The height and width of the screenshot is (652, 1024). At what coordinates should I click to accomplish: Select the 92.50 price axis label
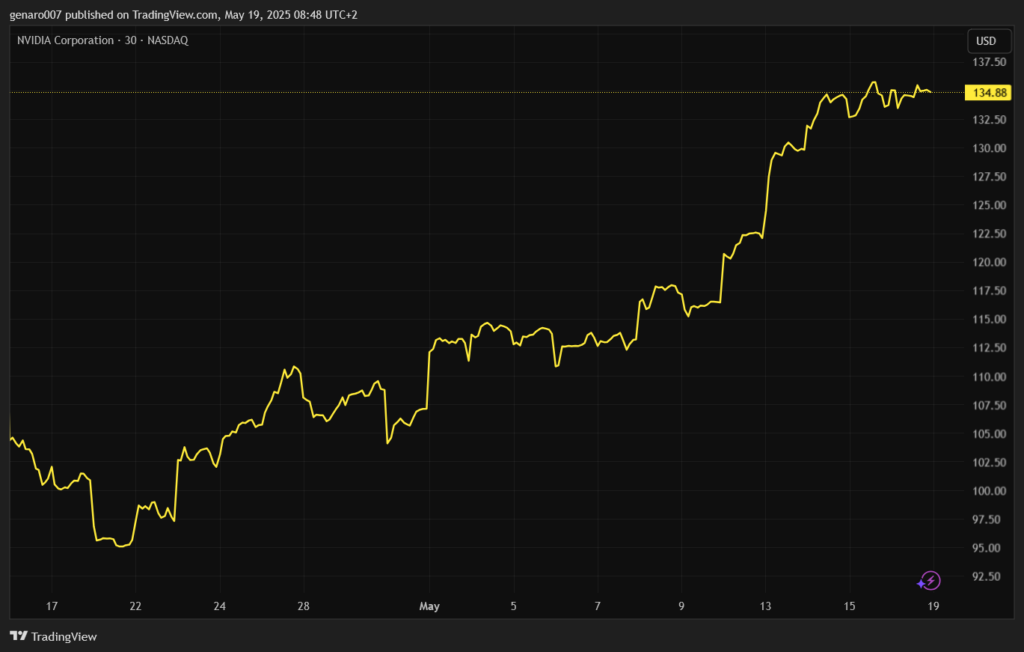pyautogui.click(x=988, y=577)
